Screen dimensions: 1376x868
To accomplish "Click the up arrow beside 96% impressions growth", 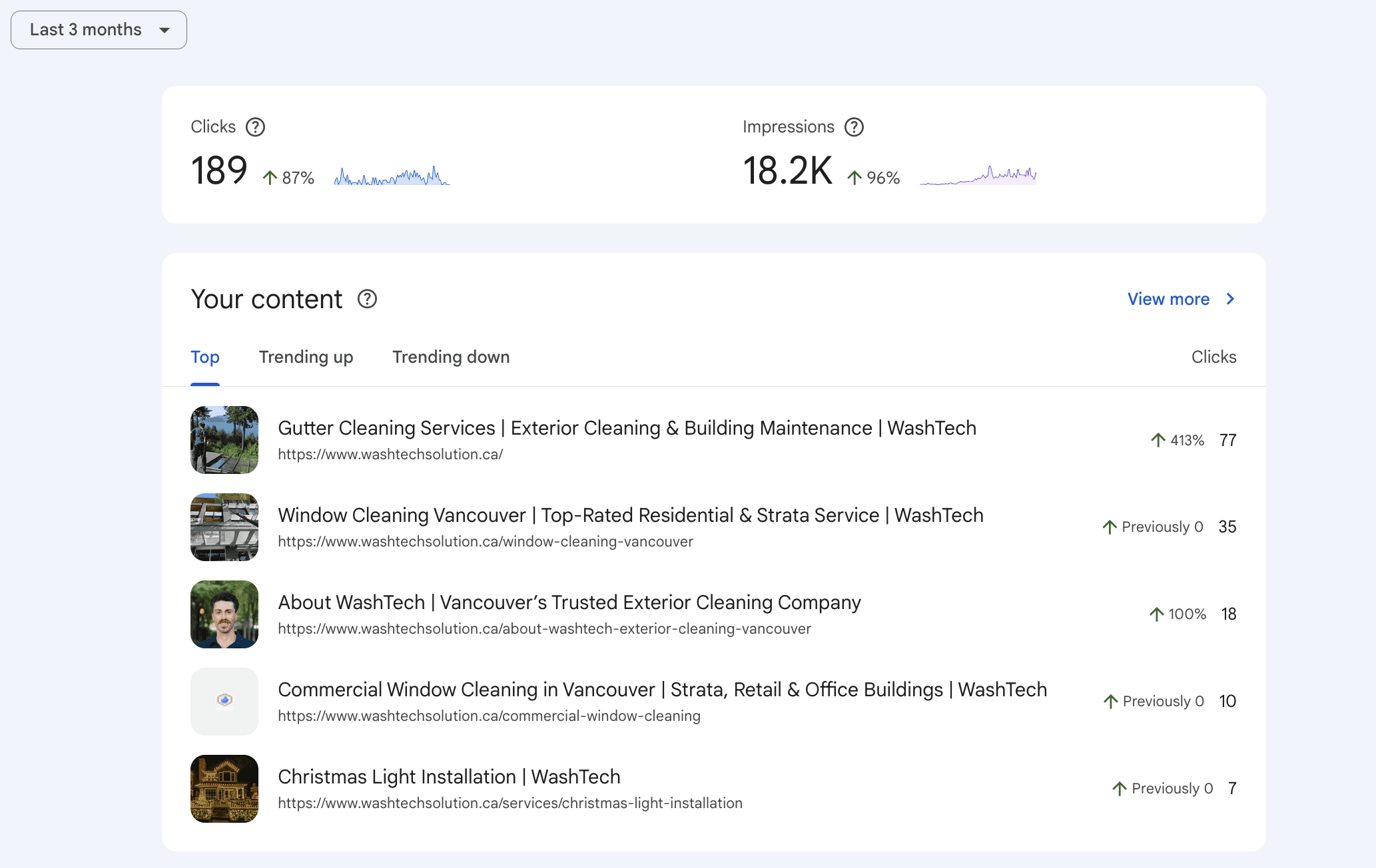I will coord(854,178).
